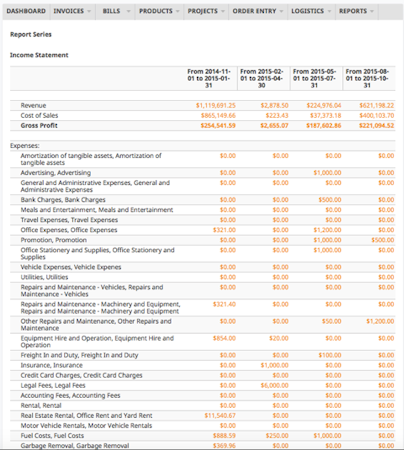Open the Dashboard tab
The width and height of the screenshot is (404, 450).
(x=26, y=11)
